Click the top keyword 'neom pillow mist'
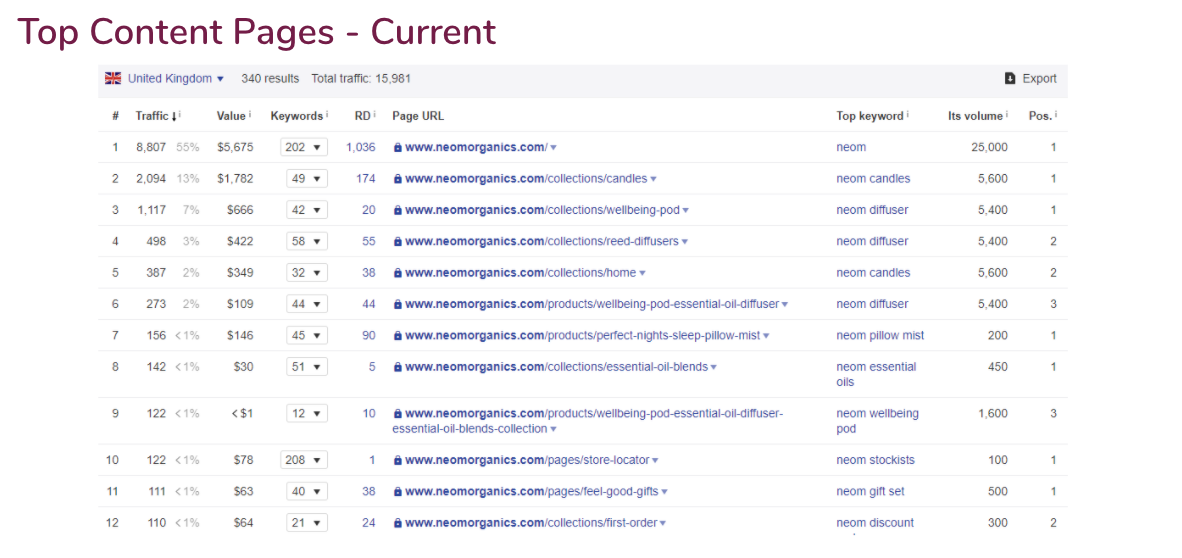Screen dimensions: 1182x558 (x=880, y=336)
